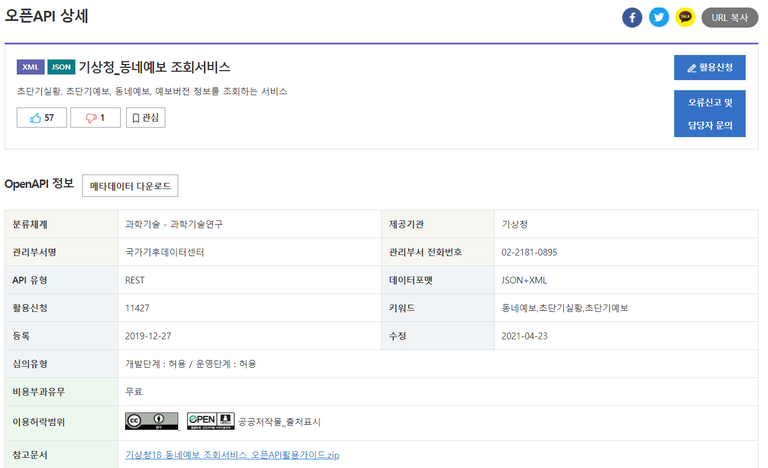Download metadata via 메타데이터 다운로드
This screenshot has width=768, height=468.
point(130,186)
